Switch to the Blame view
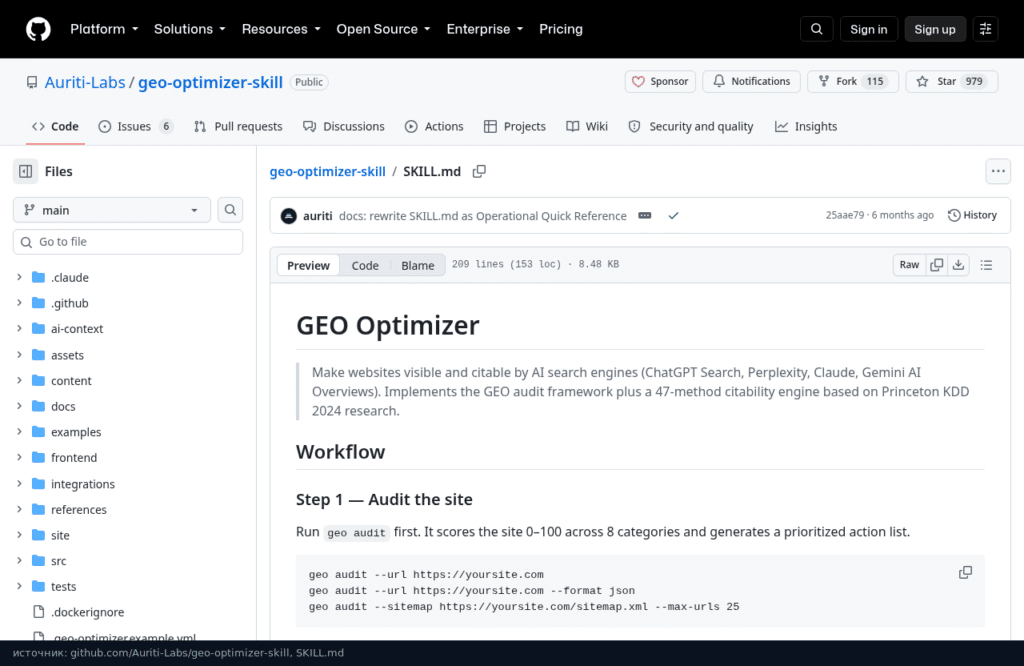The height and width of the screenshot is (666, 1024). tap(418, 265)
